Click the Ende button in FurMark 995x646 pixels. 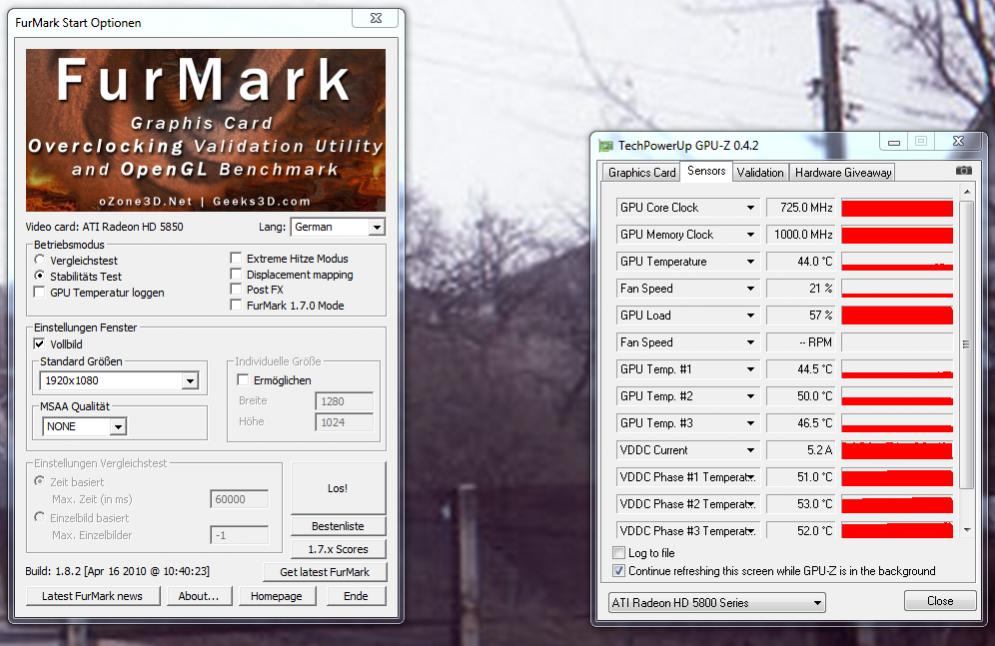click(356, 596)
